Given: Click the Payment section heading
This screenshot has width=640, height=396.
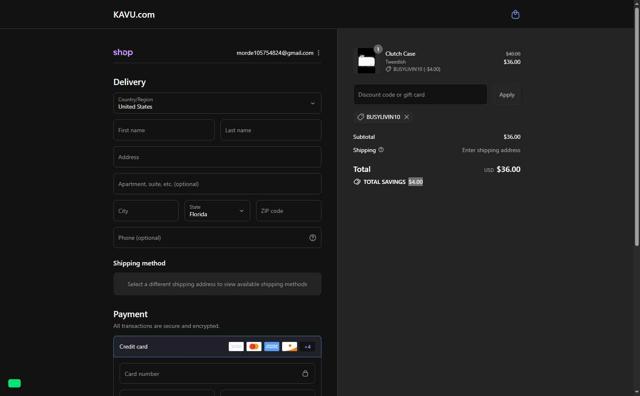Looking at the screenshot, I should click(x=130, y=314).
